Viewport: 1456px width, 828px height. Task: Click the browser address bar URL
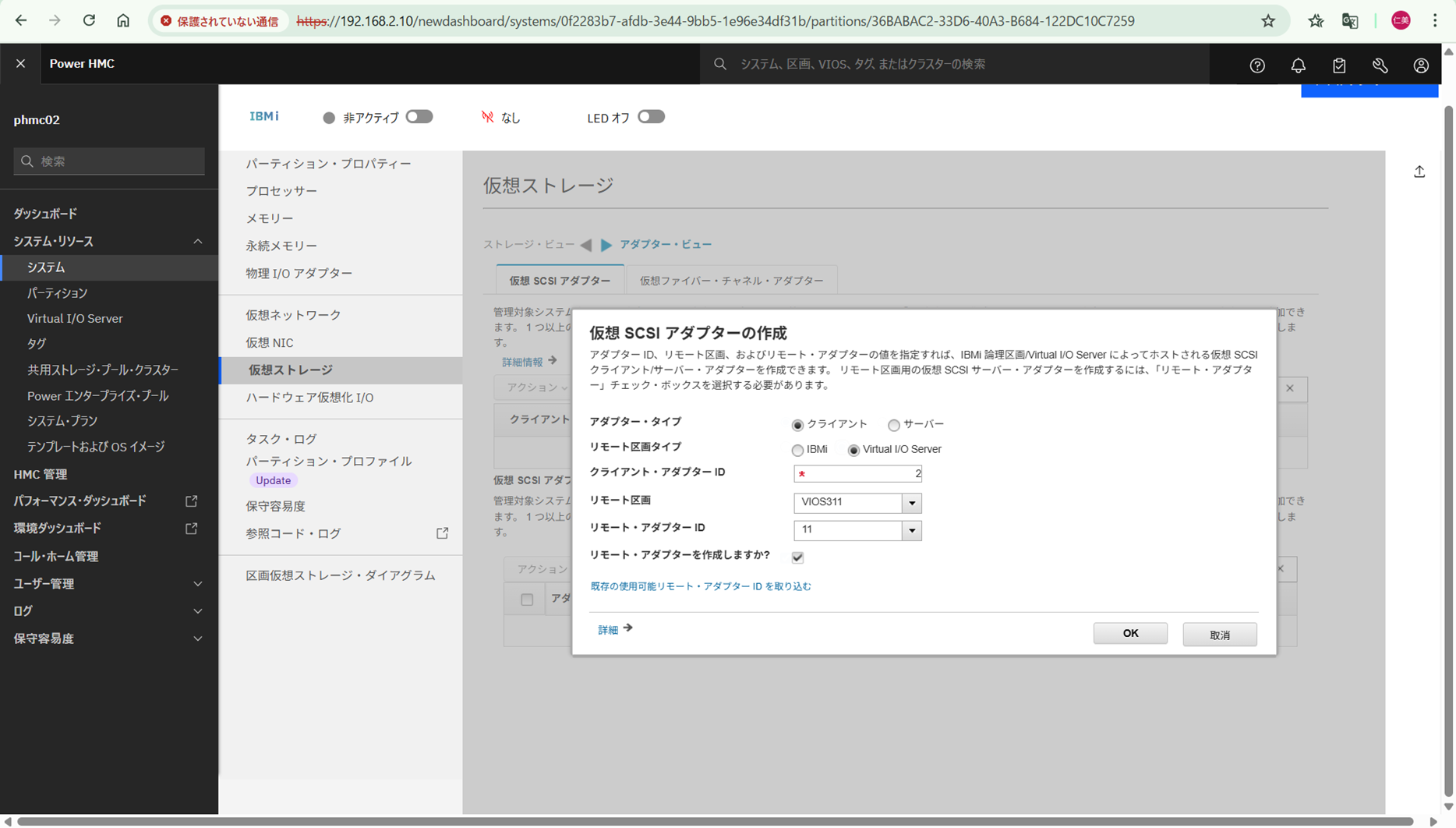click(x=715, y=21)
